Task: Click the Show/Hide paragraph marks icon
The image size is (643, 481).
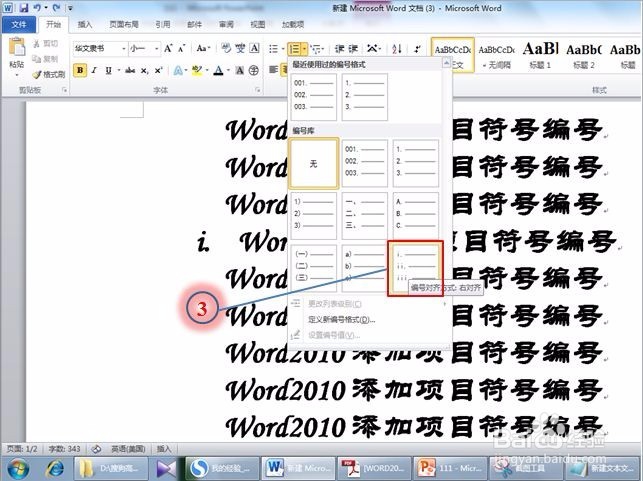Action: tap(417, 49)
